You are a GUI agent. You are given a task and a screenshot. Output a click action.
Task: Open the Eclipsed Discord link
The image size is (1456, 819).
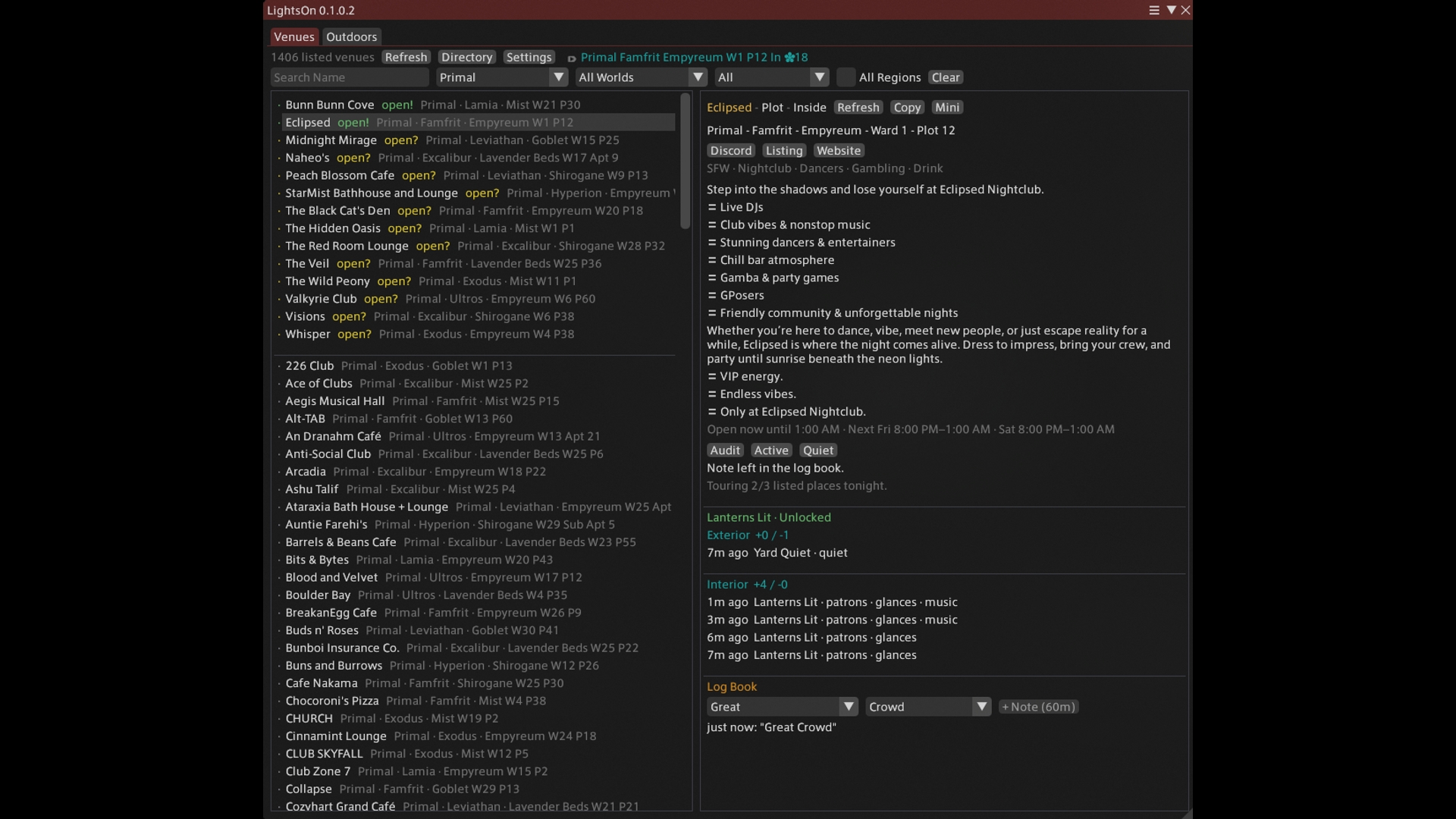pos(731,151)
